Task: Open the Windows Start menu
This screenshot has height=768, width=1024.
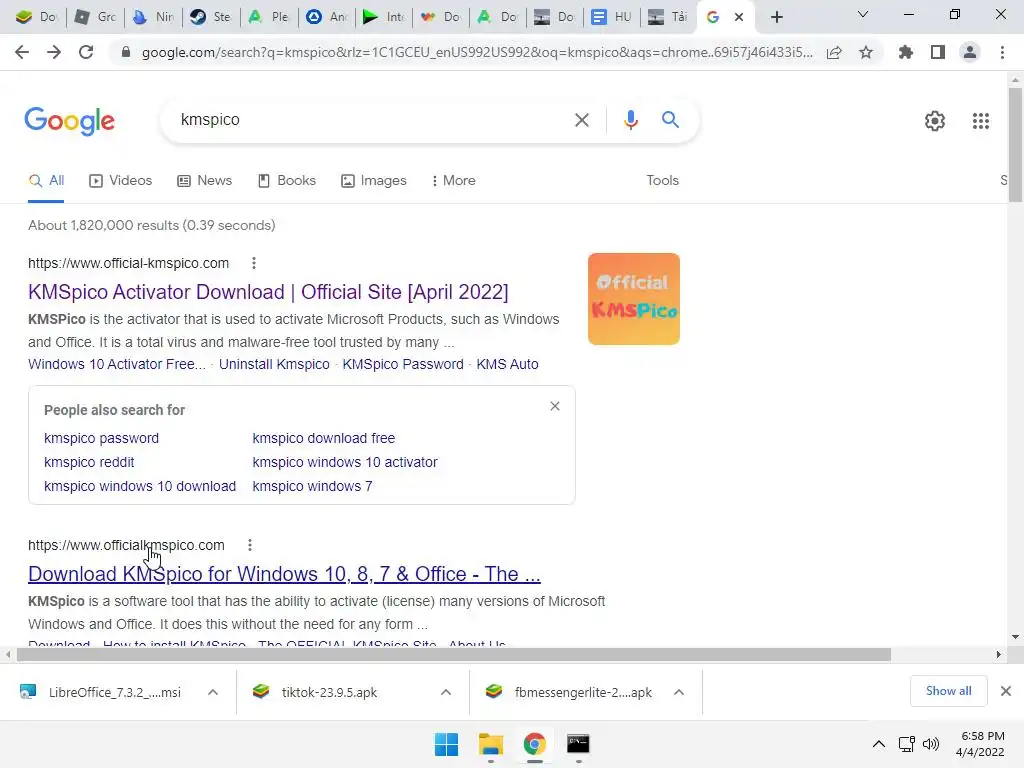Action: tap(447, 744)
